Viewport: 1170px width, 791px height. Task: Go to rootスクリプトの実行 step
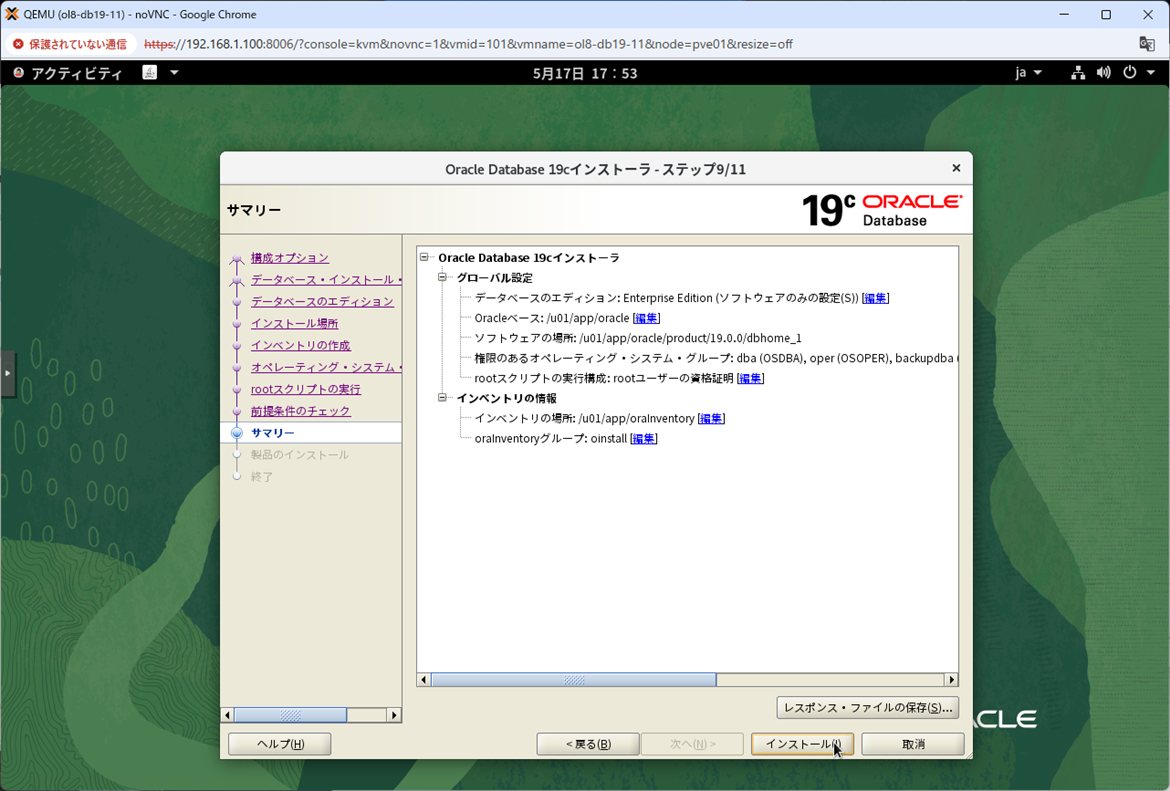coord(305,389)
